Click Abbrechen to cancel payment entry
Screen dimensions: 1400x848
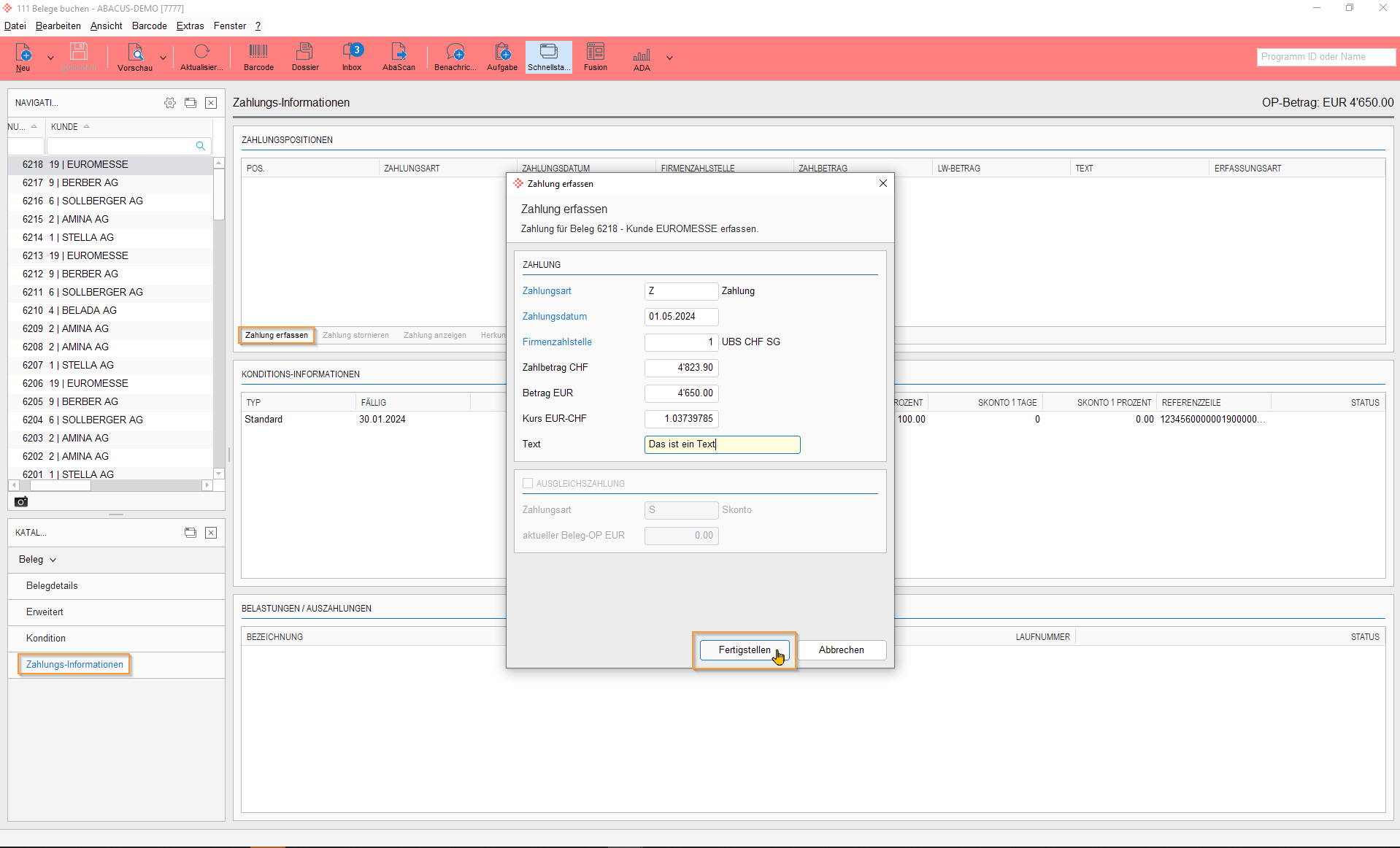click(841, 650)
